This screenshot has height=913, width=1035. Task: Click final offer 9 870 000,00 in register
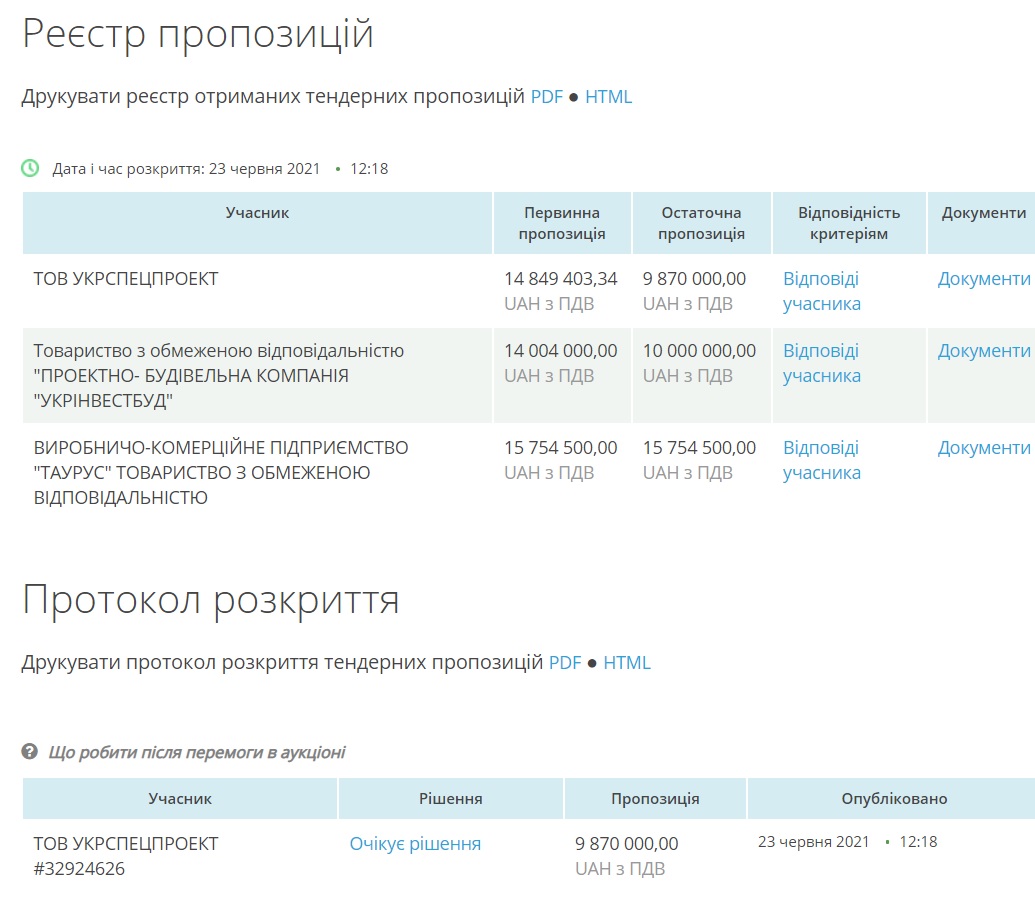pos(694,279)
